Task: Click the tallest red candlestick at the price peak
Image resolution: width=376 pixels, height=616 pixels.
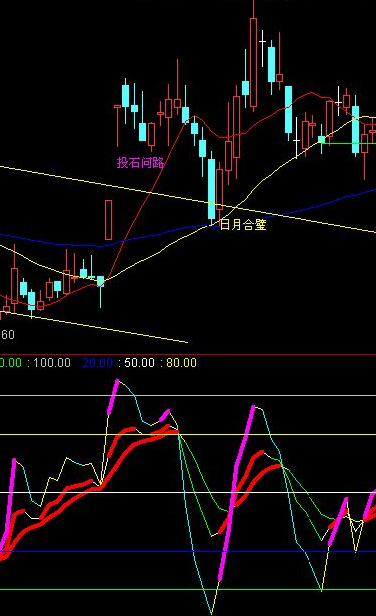Action: click(253, 62)
